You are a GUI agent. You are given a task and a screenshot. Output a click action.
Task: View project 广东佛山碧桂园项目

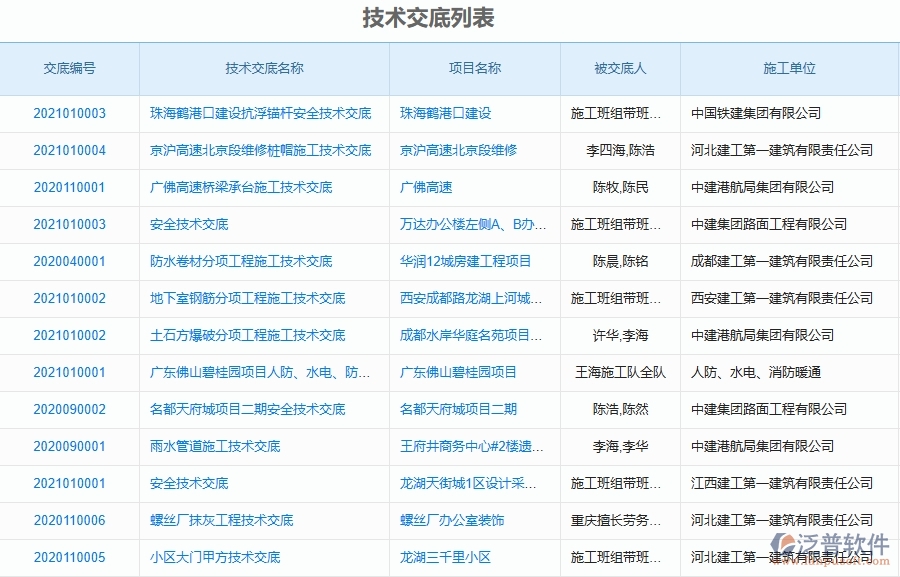point(448,372)
